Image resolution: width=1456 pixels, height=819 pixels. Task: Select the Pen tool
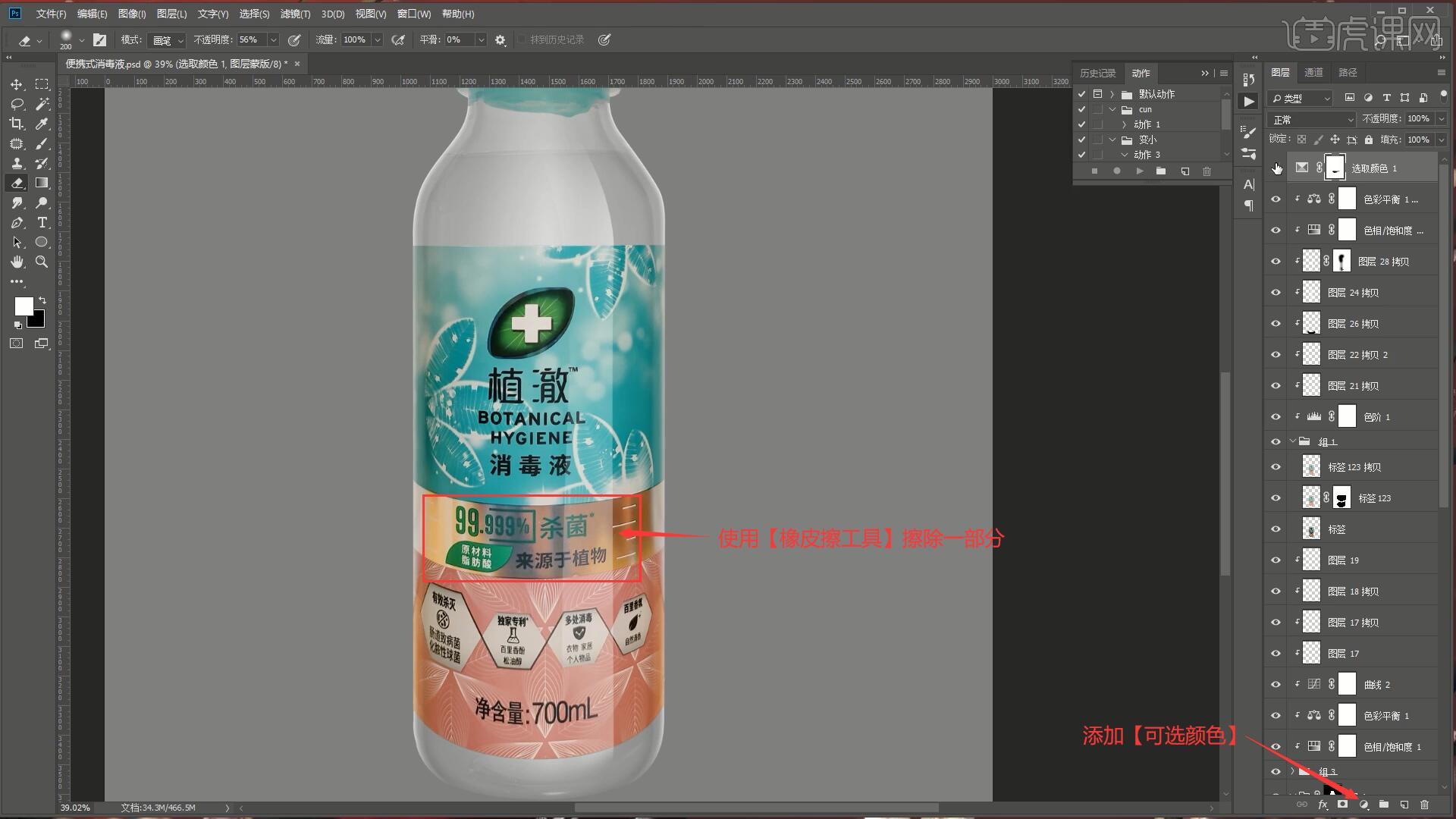coord(17,222)
